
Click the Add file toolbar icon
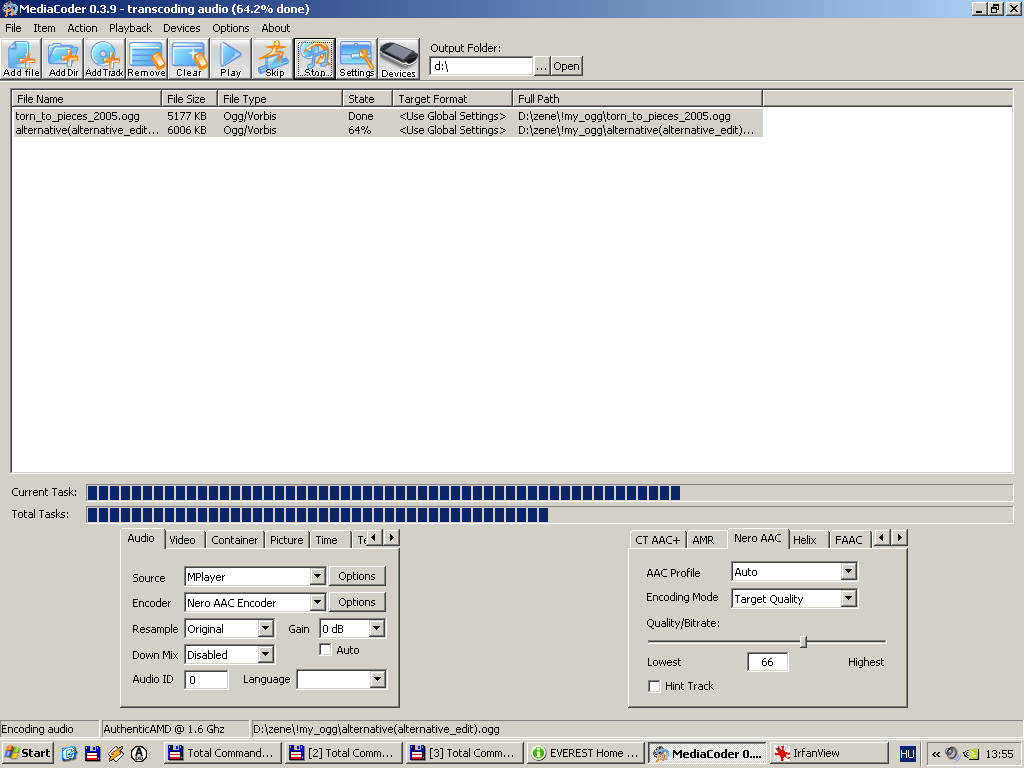(22, 59)
